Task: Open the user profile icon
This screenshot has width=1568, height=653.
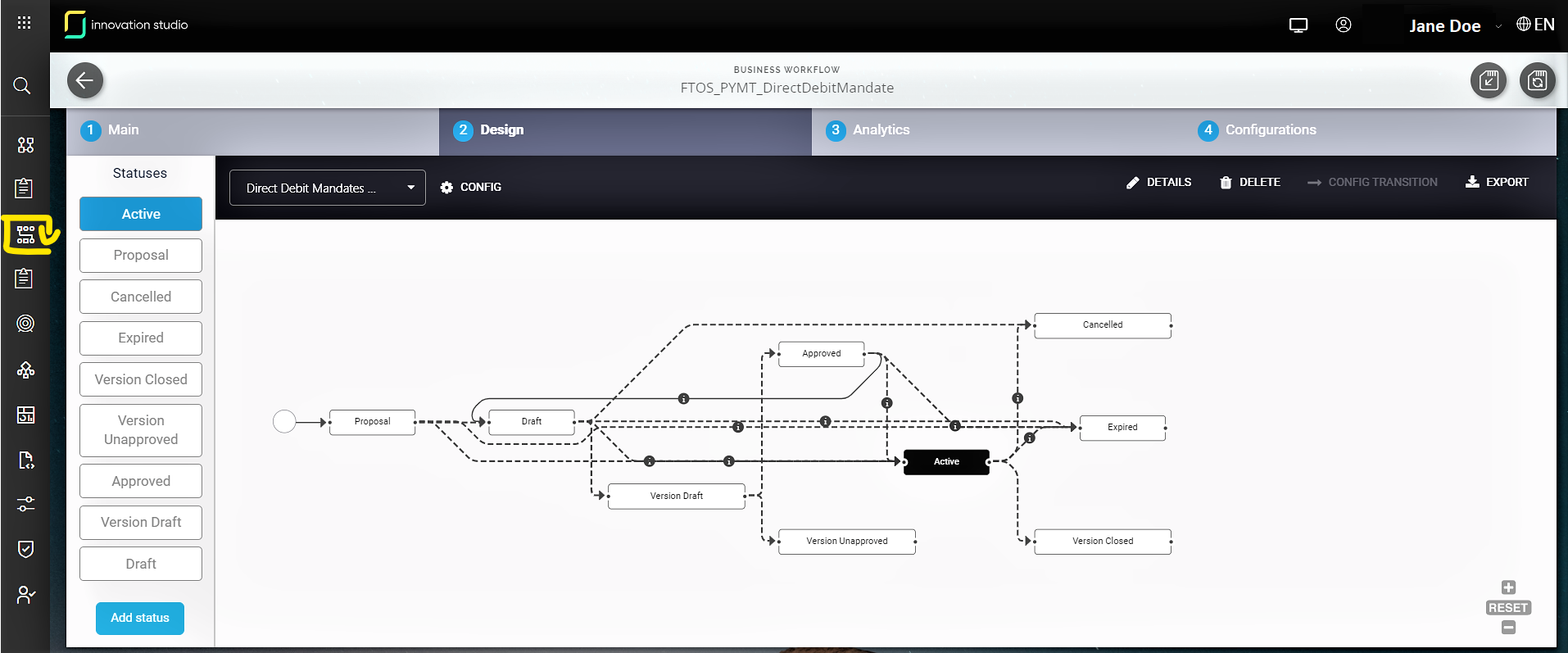Action: pos(1344,25)
